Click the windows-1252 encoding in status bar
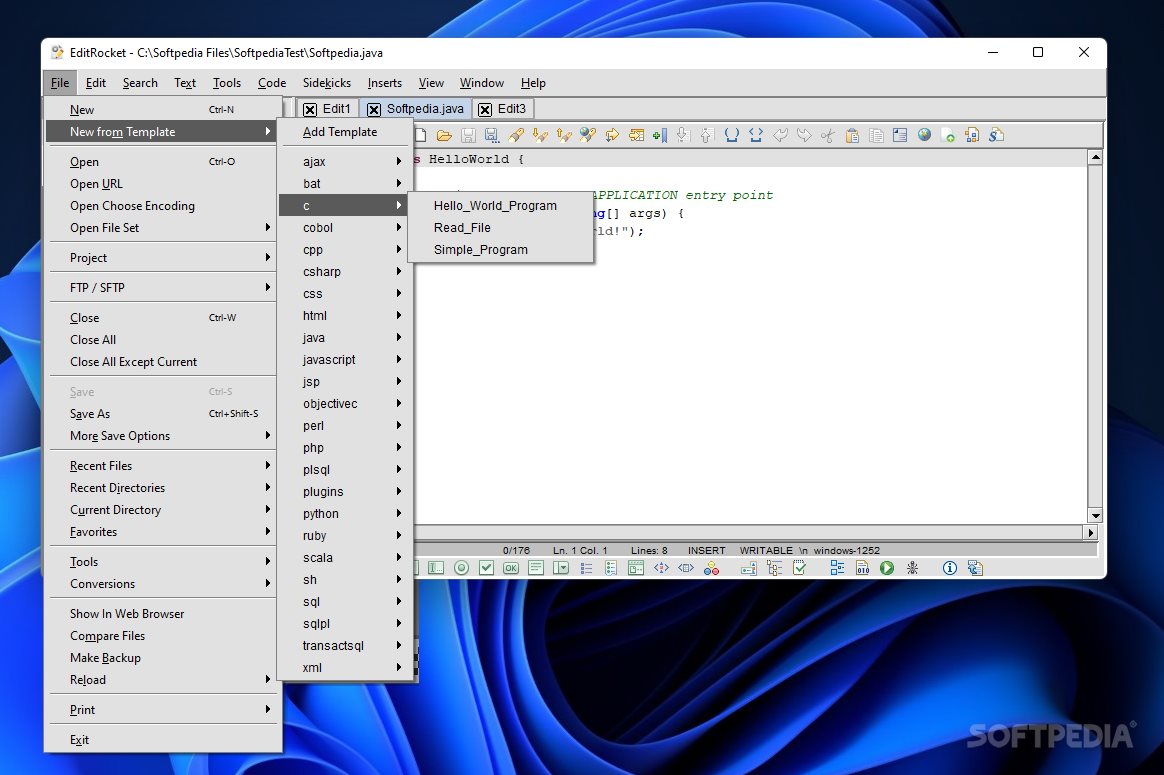Viewport: 1164px width, 775px height. [x=846, y=550]
